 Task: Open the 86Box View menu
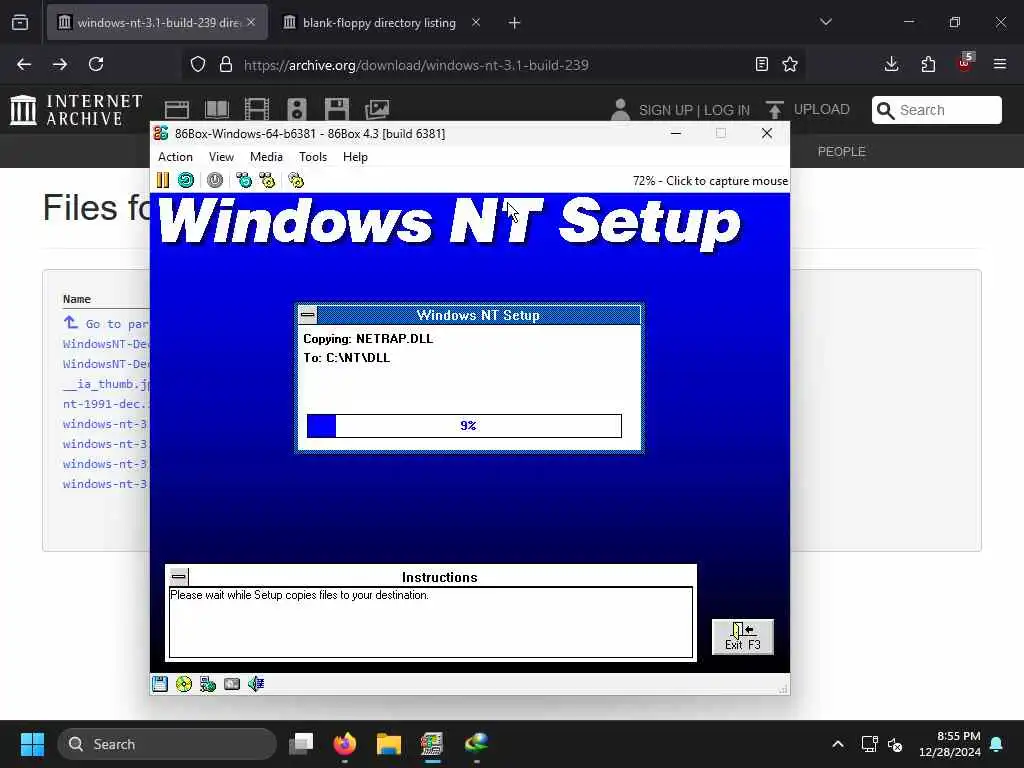221,157
